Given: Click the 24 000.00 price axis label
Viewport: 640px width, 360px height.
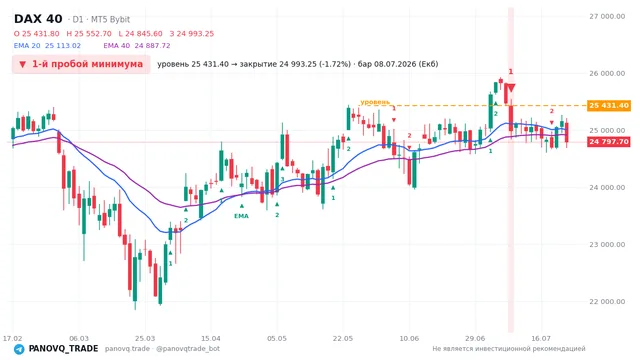Looking at the screenshot, I should click(607, 187).
